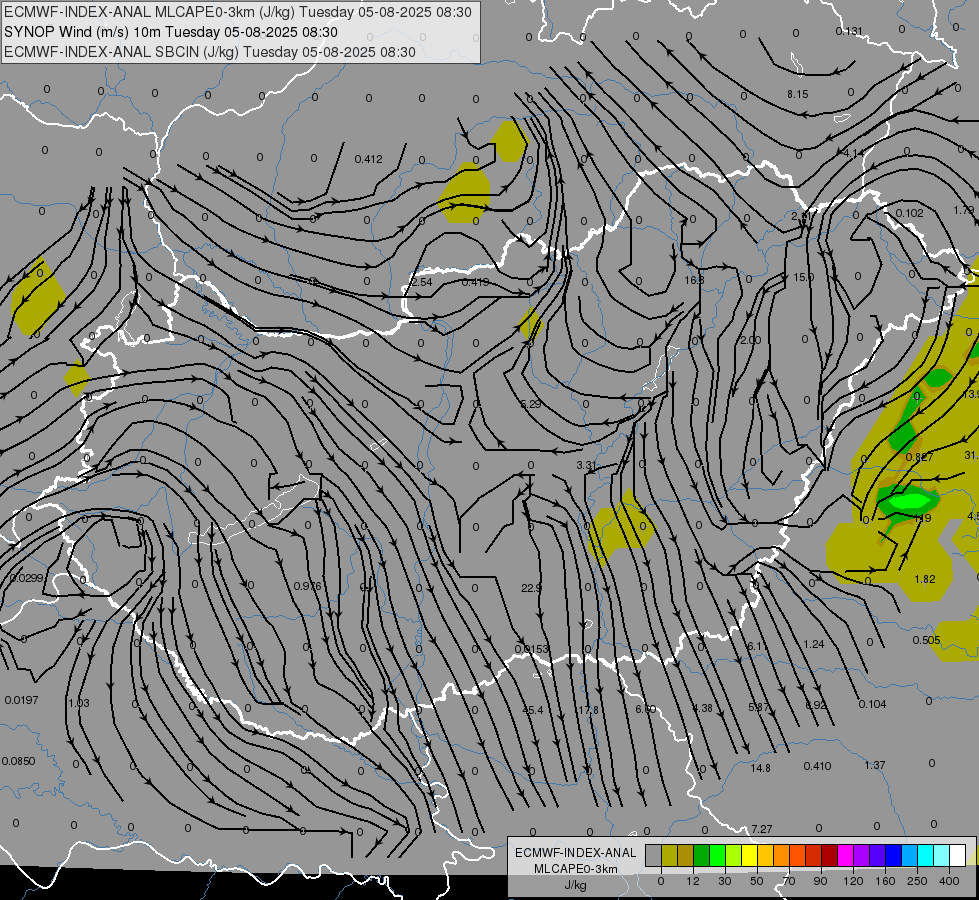The width and height of the screenshot is (979, 900).
Task: Click the 0.131 value on the map
Action: pyautogui.click(x=849, y=31)
